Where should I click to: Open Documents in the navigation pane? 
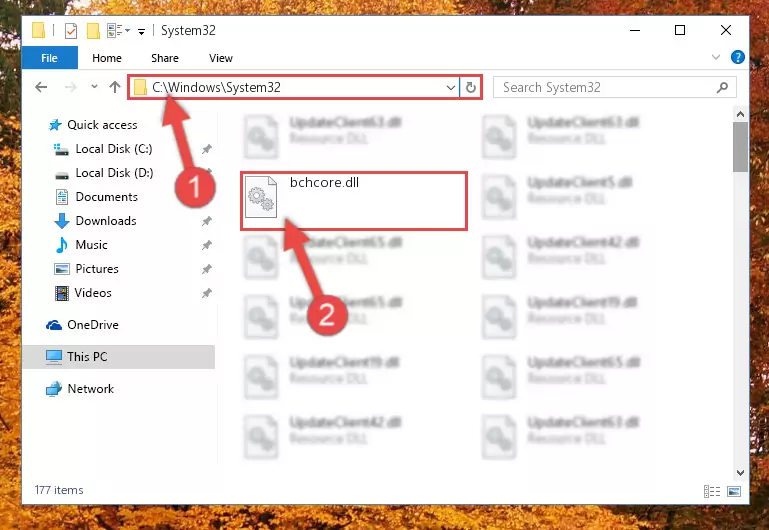[x=106, y=197]
